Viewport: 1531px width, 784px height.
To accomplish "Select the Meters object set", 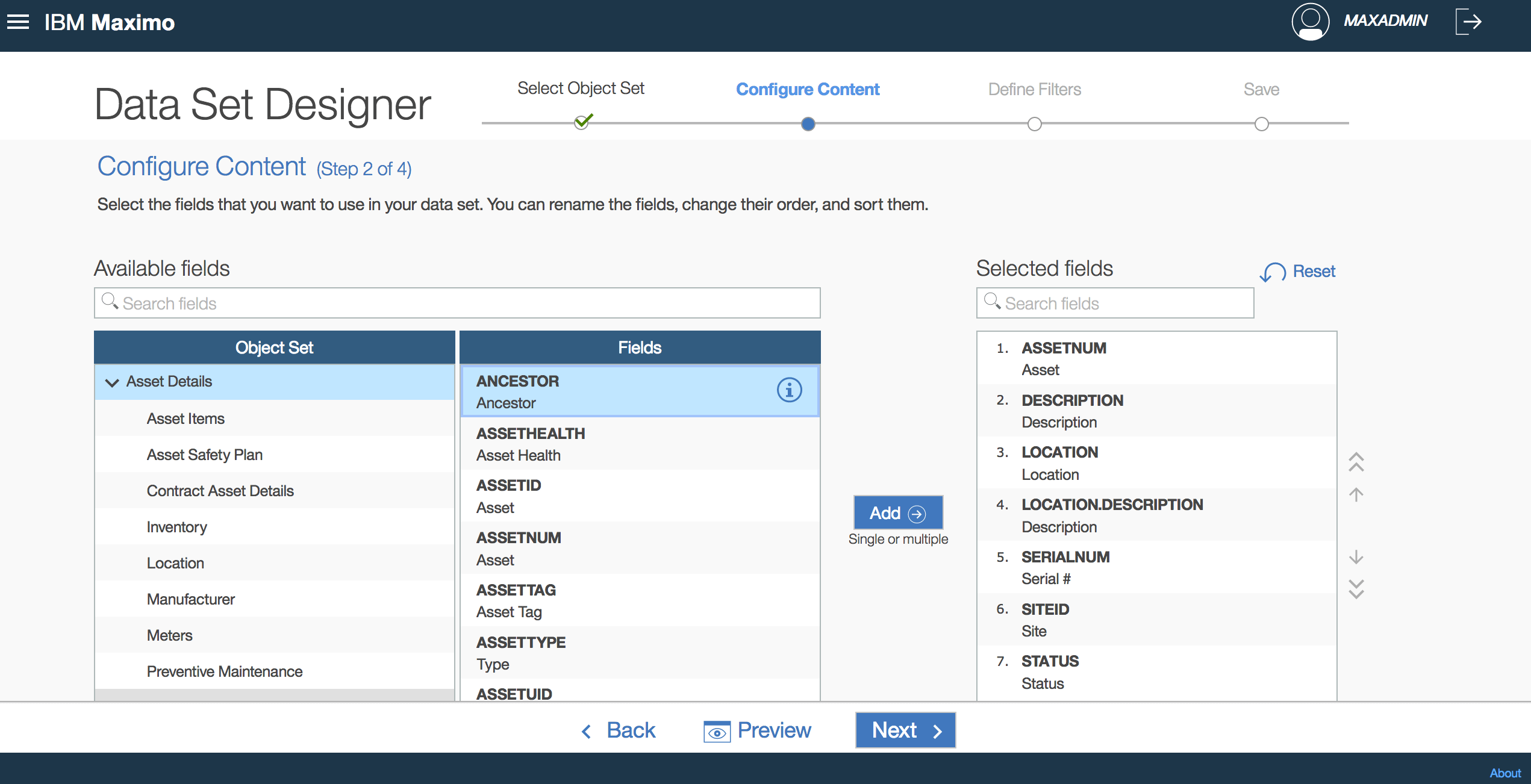I will click(275, 635).
